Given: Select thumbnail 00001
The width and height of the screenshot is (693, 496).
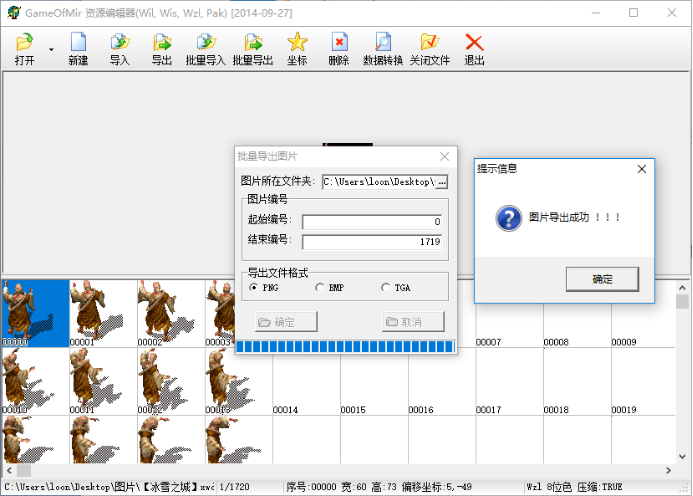Looking at the screenshot, I should [103, 313].
